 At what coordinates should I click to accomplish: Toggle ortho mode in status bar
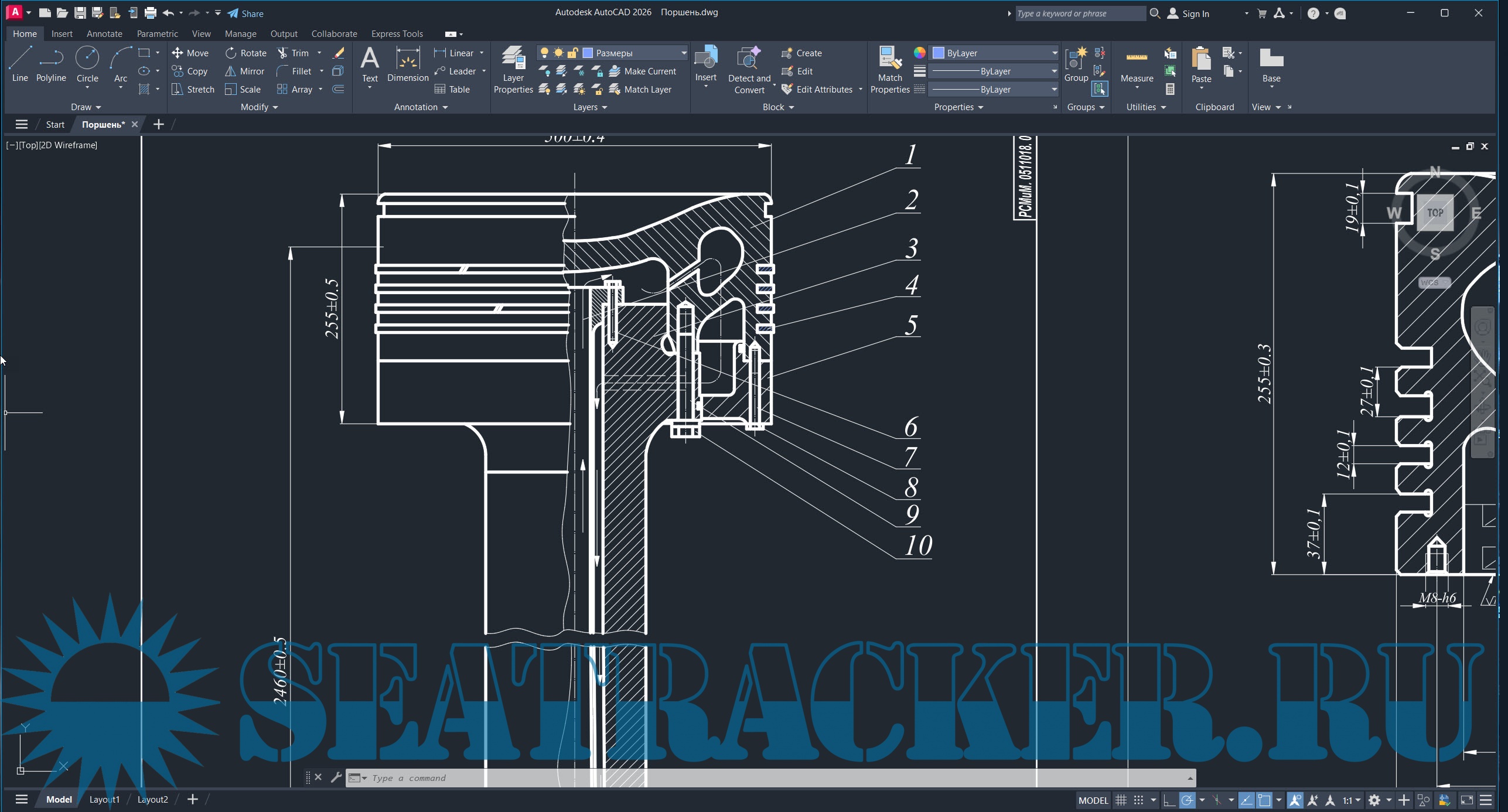pyautogui.click(x=1169, y=800)
